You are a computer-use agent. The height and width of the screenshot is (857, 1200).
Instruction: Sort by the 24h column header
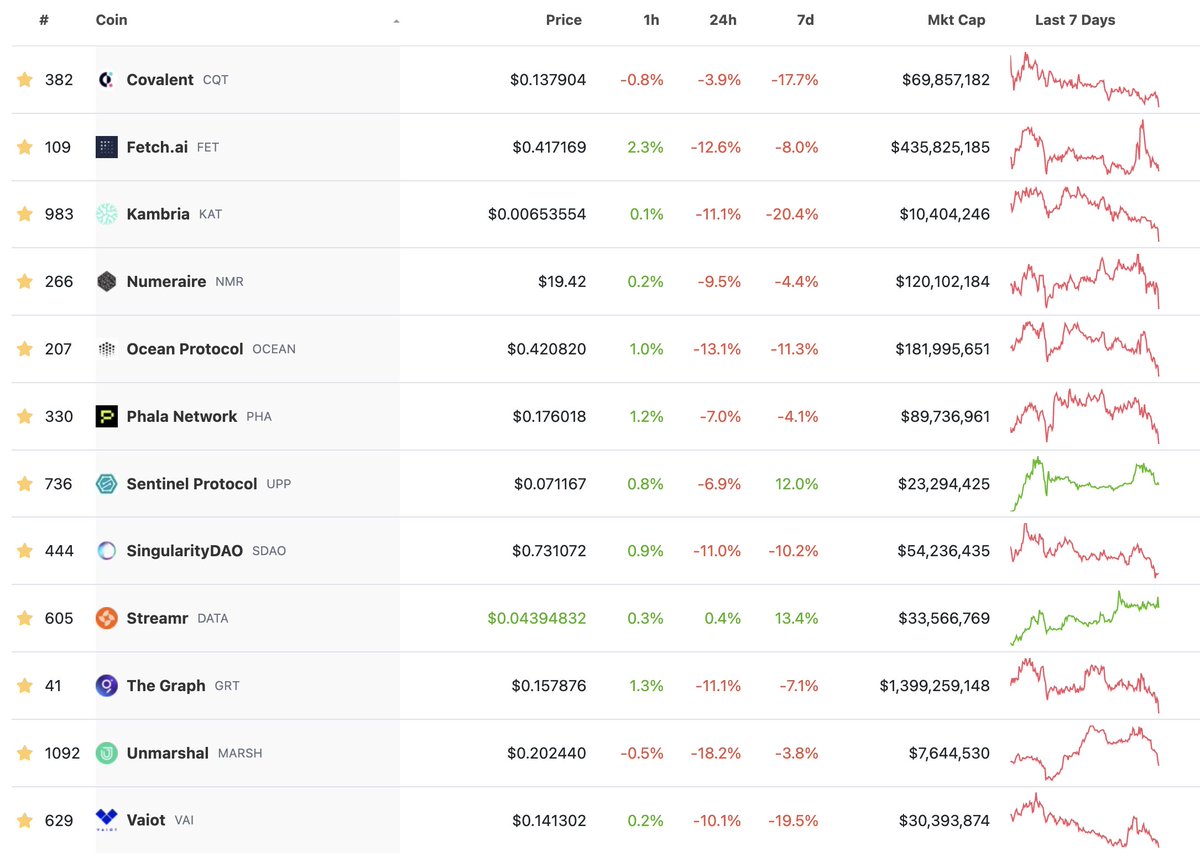[723, 20]
